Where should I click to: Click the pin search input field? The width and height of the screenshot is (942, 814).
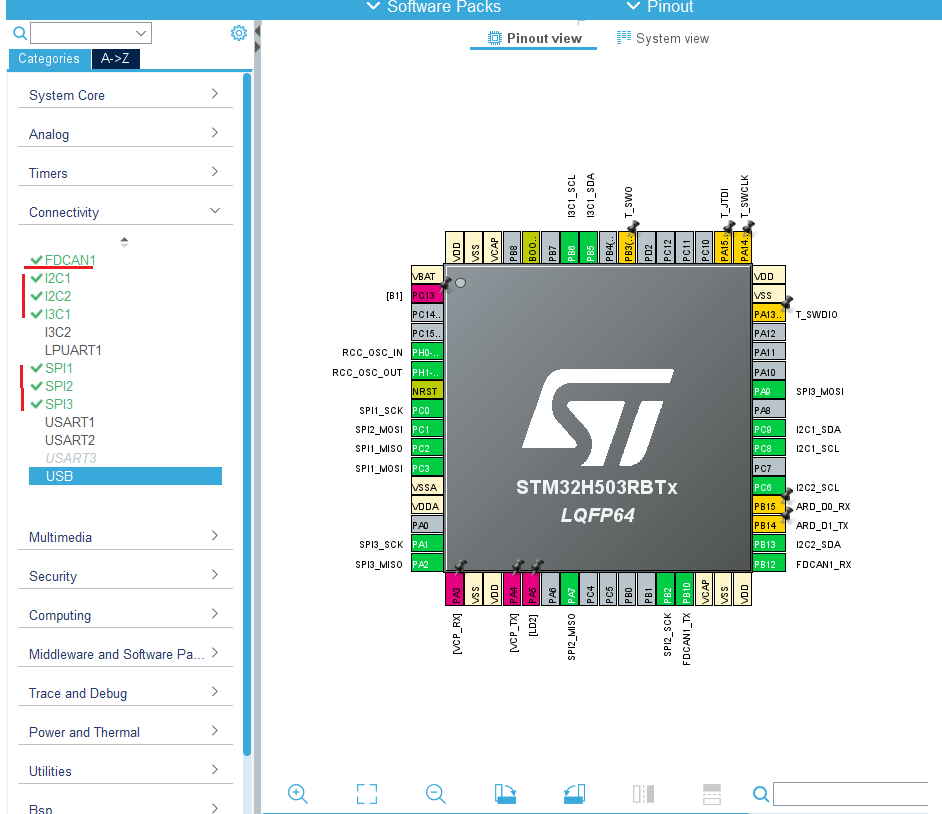(x=851, y=794)
